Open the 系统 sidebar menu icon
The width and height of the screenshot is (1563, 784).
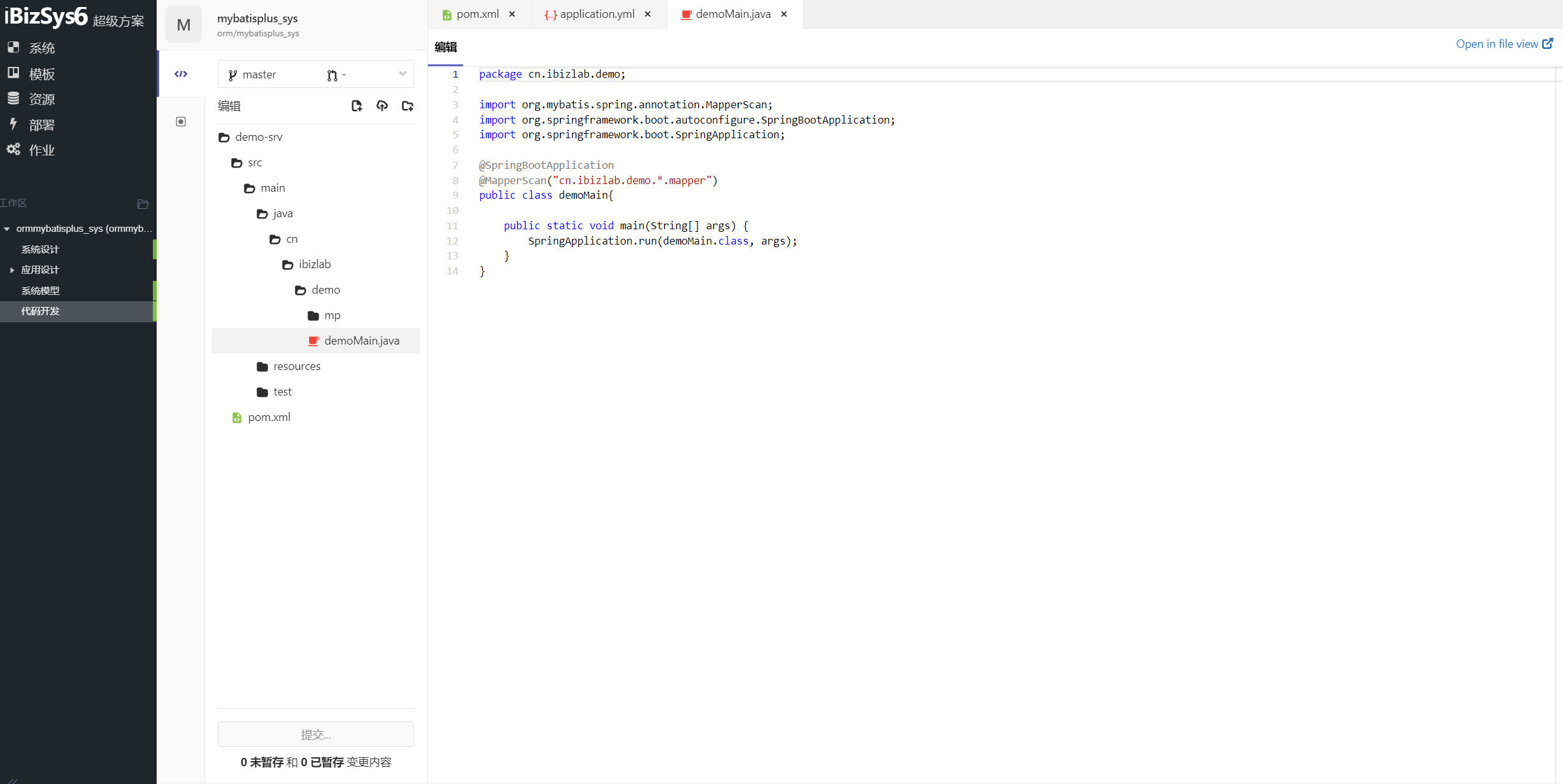tap(13, 47)
